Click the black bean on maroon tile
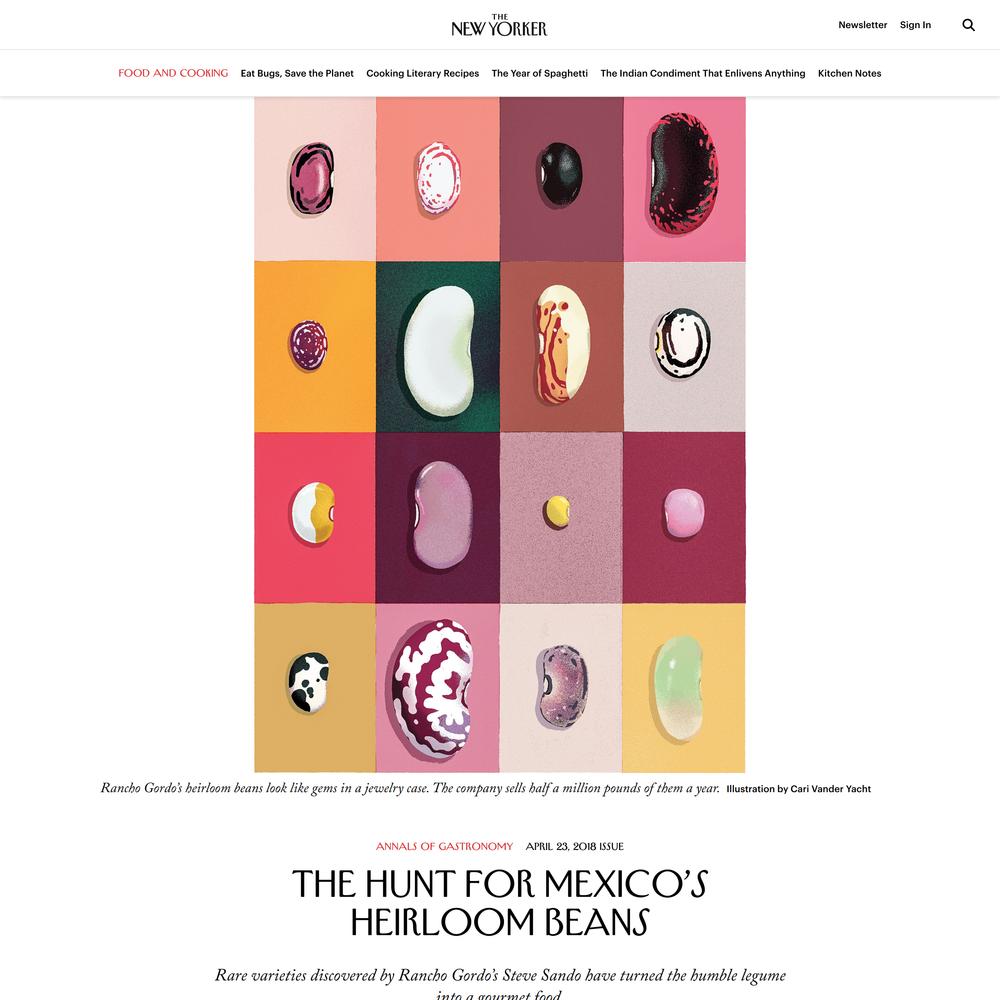This screenshot has height=1000, width=1000. [559, 175]
